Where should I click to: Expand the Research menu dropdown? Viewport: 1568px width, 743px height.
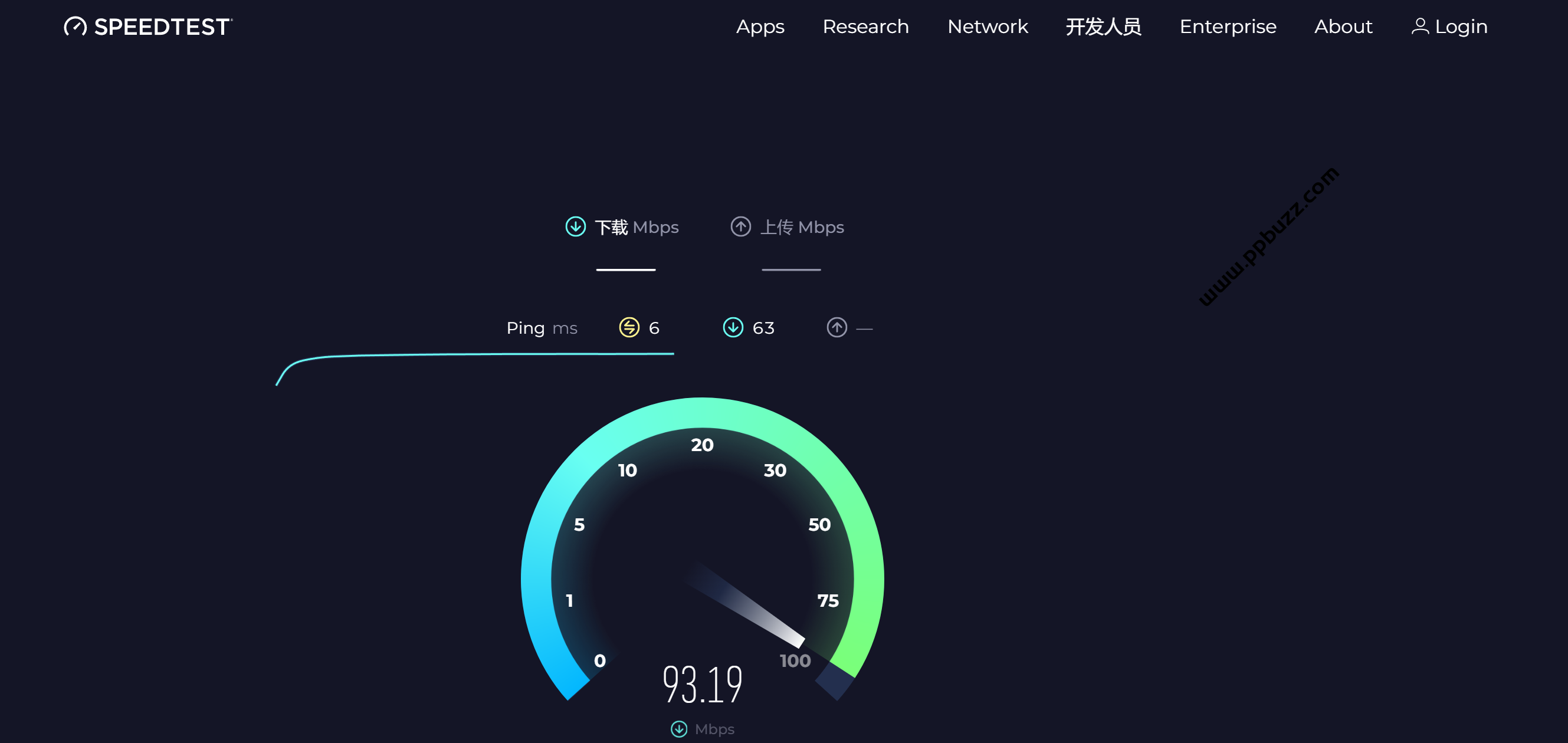(866, 25)
